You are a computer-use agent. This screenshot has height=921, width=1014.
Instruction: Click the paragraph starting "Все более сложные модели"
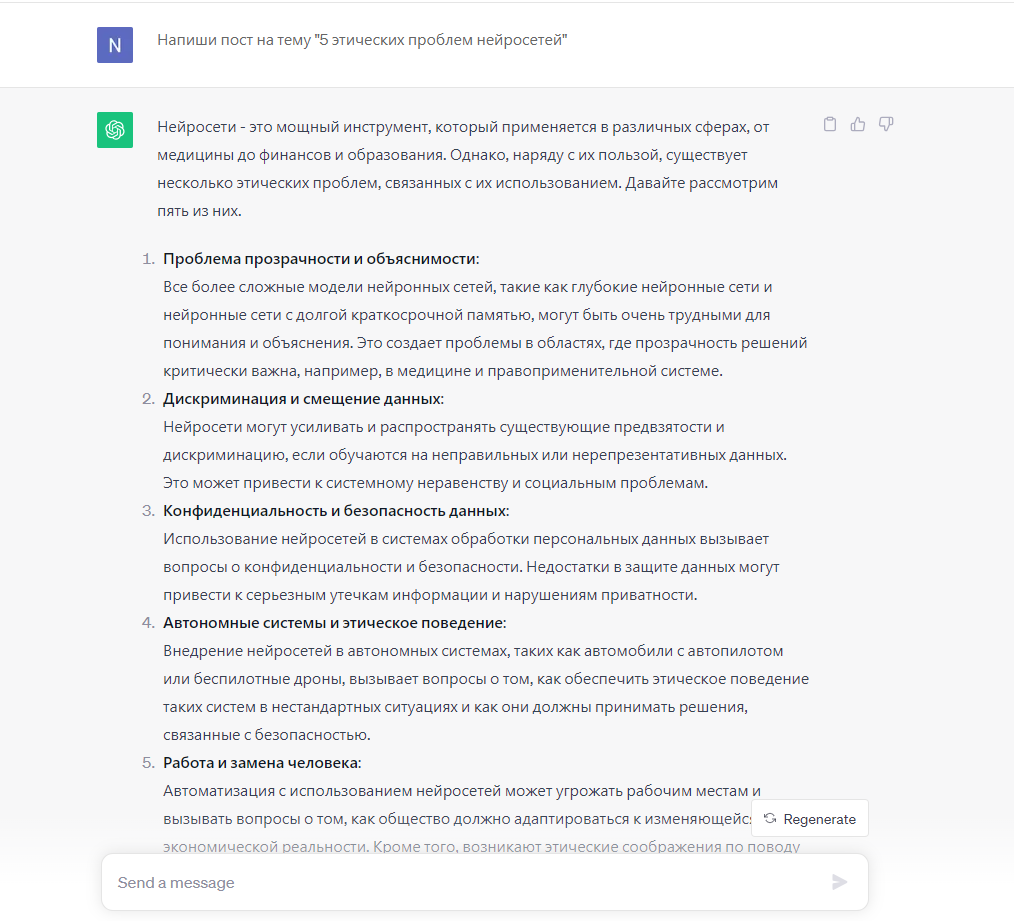pyautogui.click(x=484, y=329)
